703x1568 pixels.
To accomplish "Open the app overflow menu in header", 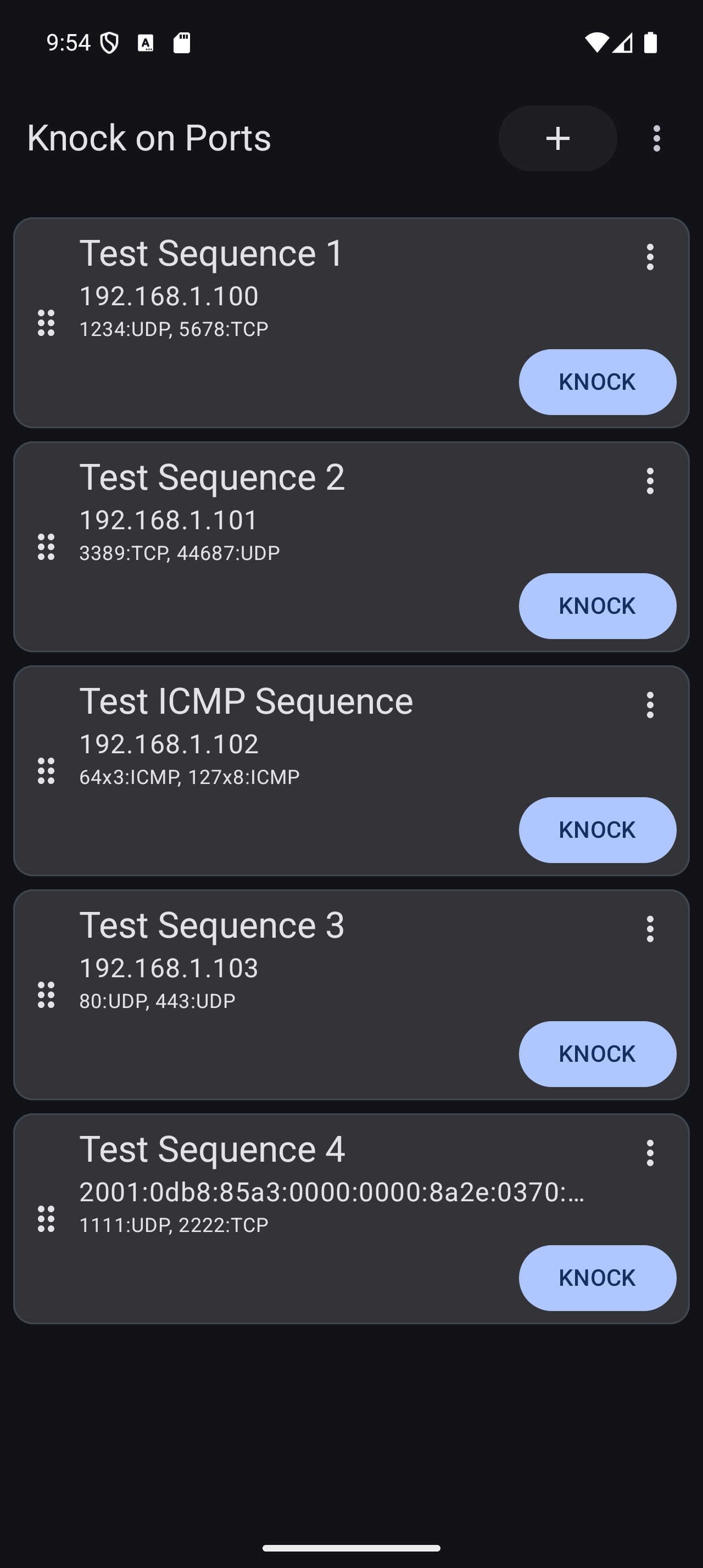I will tap(656, 138).
